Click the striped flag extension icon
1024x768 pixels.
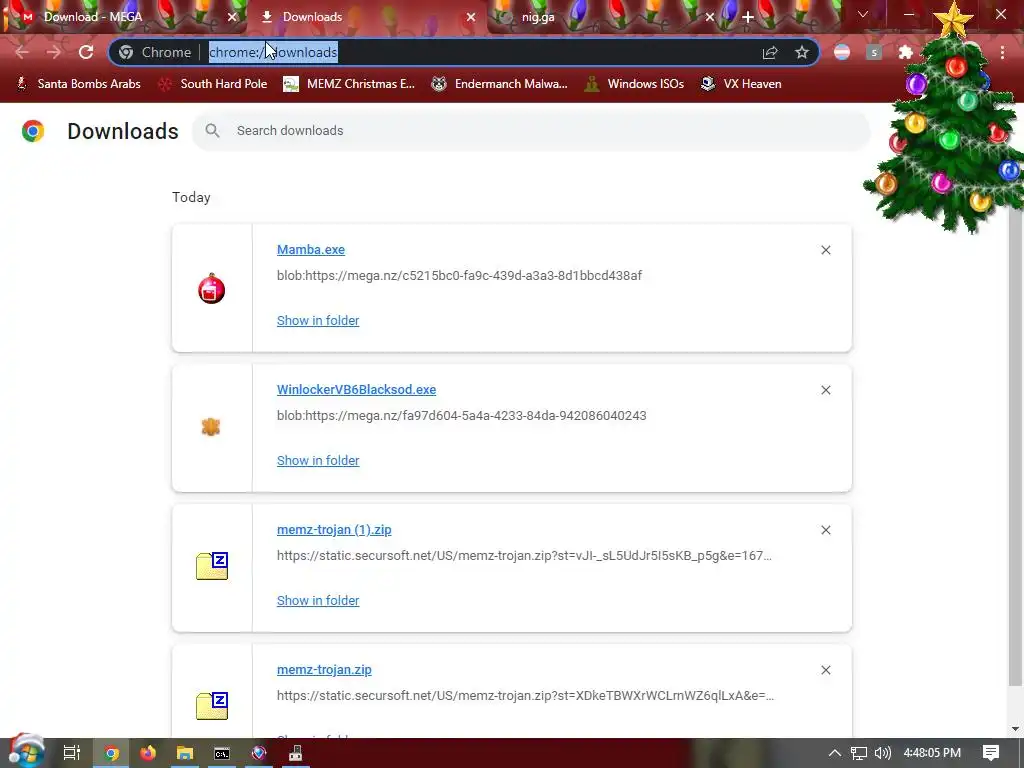pyautogui.click(x=842, y=52)
